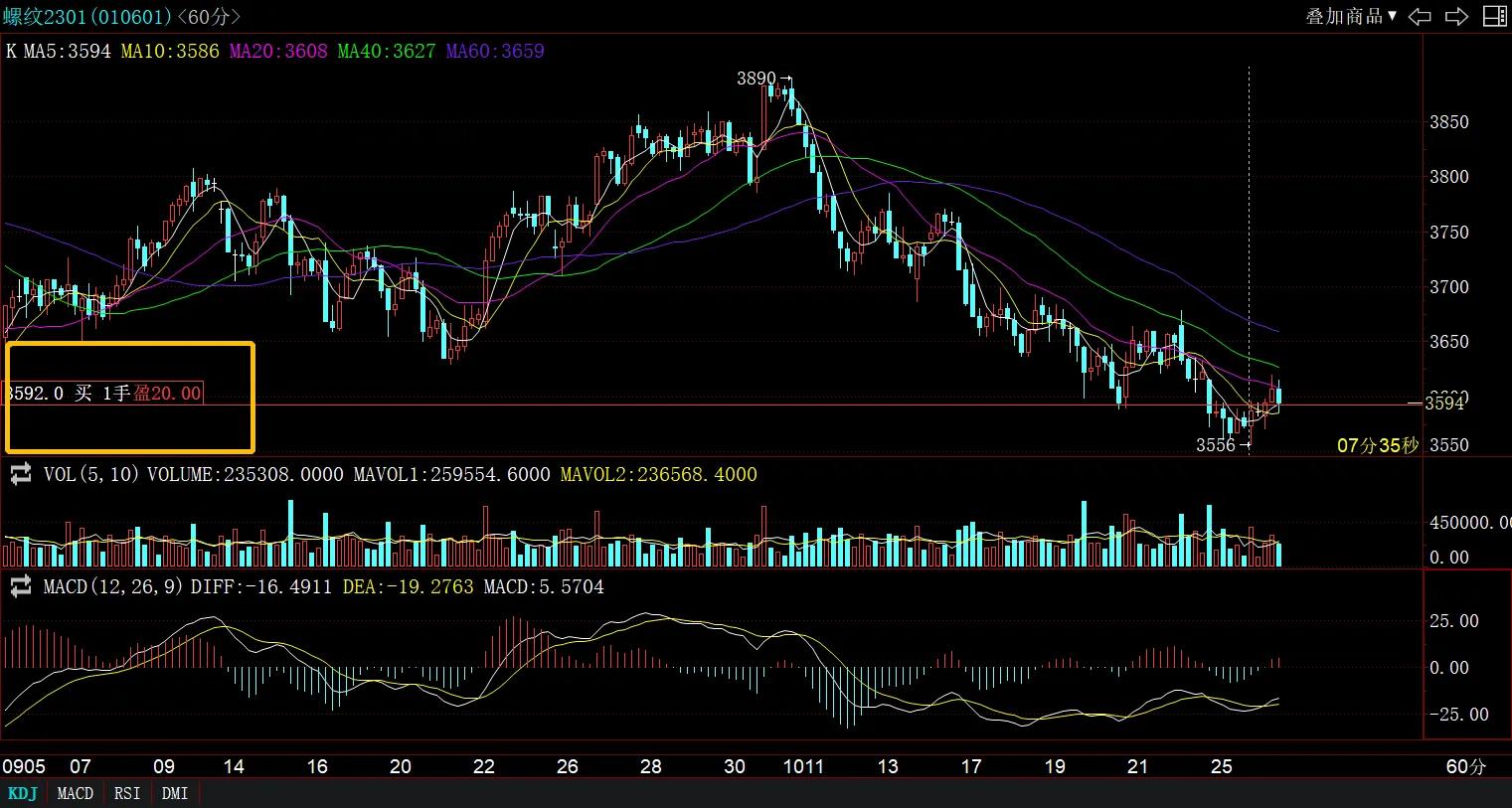Switch to the MACD indicator tab
The height and width of the screenshot is (808, 1512).
coord(76,793)
